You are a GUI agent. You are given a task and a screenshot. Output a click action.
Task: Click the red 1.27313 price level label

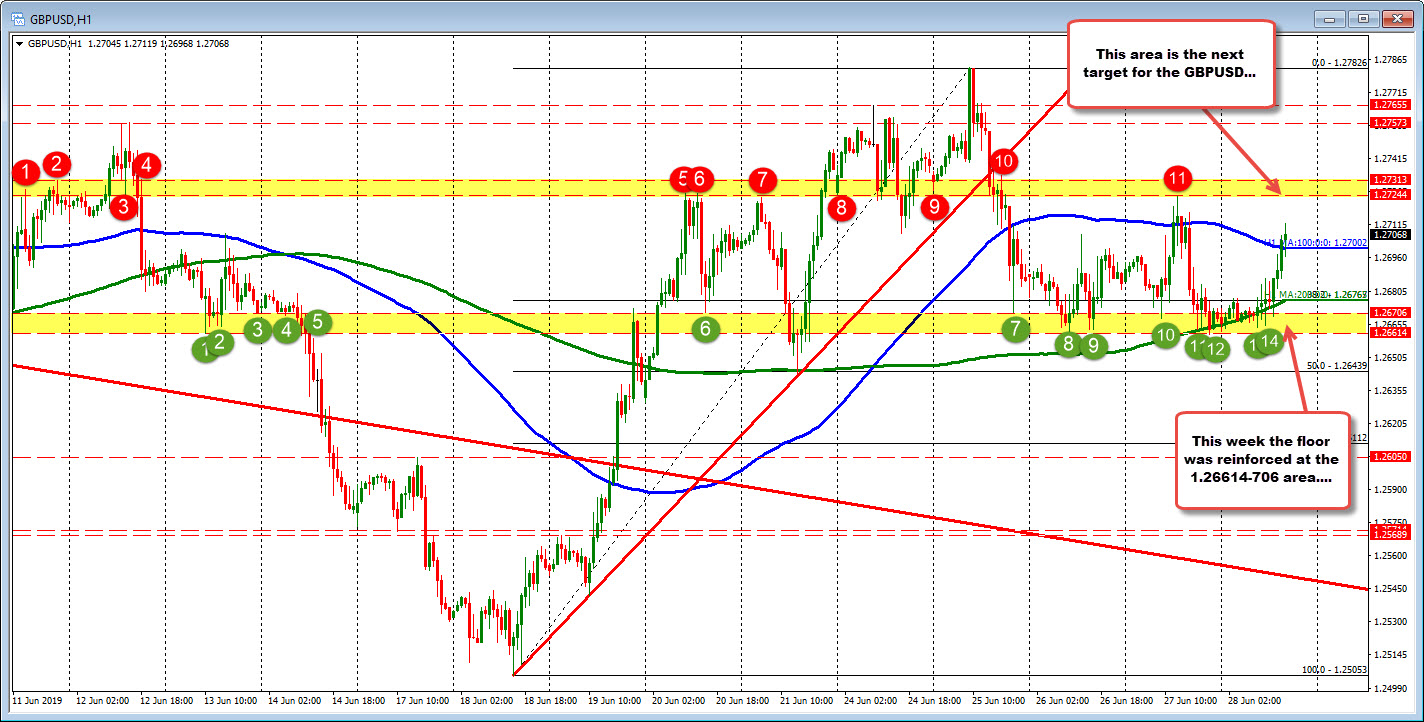[x=1389, y=180]
